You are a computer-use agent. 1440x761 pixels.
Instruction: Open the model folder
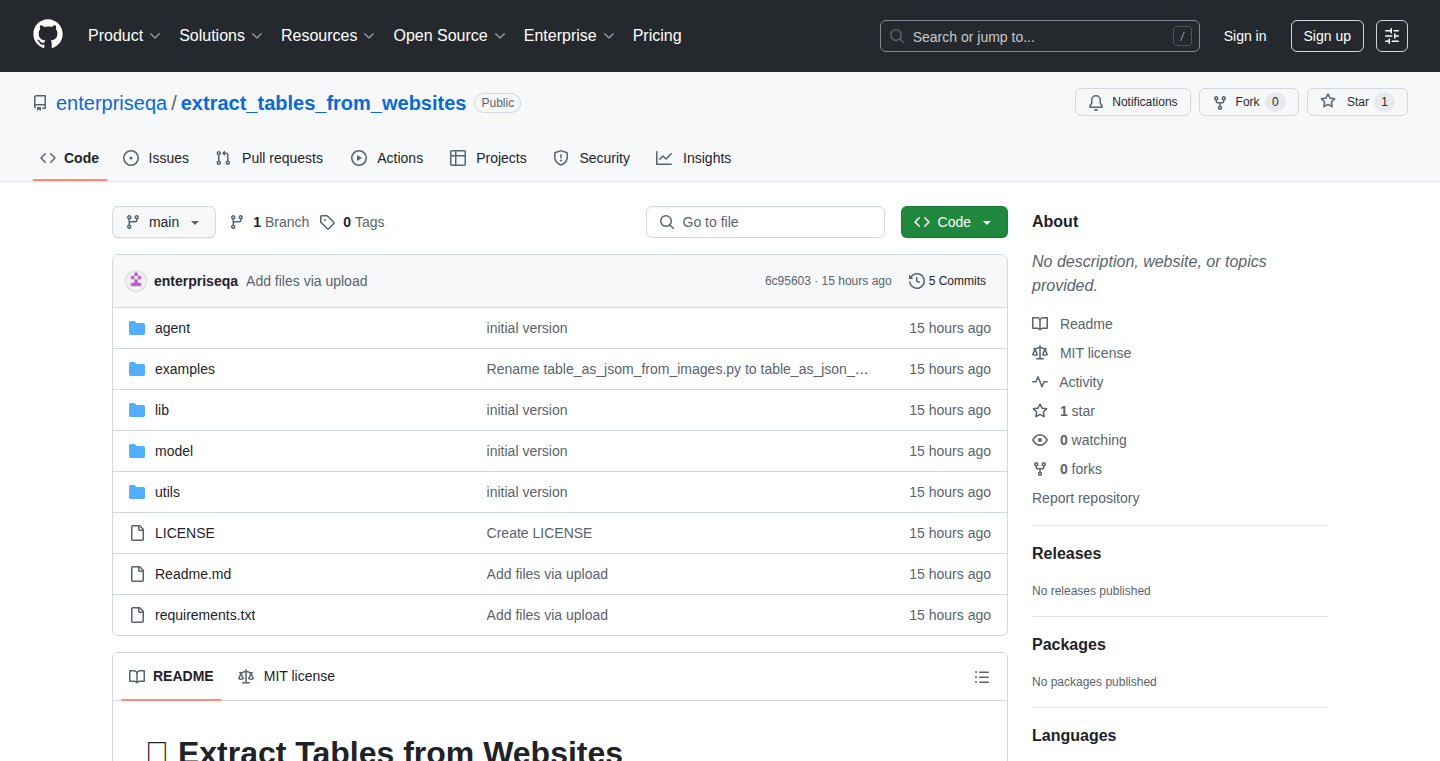[174, 451]
